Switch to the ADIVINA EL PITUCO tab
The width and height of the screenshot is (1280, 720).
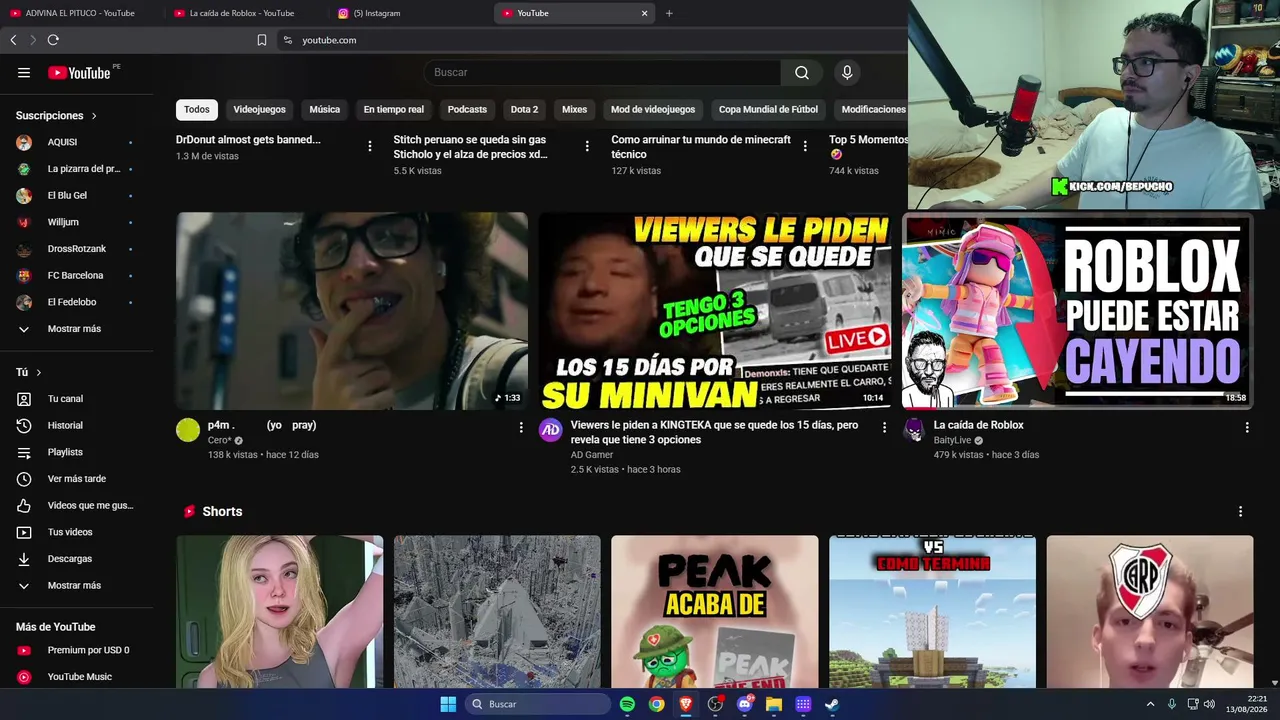click(x=80, y=13)
